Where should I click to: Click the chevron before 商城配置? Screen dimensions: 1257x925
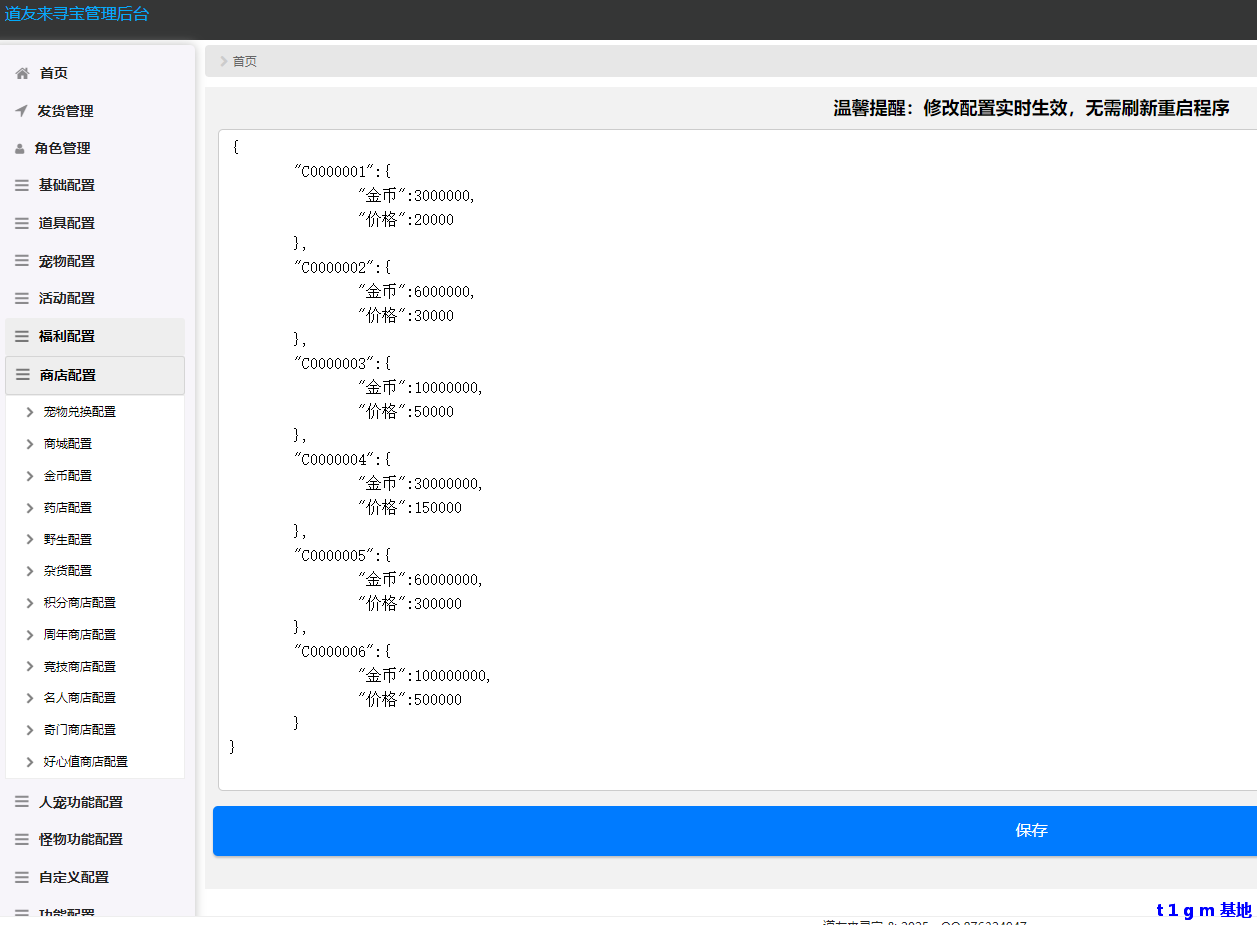coord(30,444)
